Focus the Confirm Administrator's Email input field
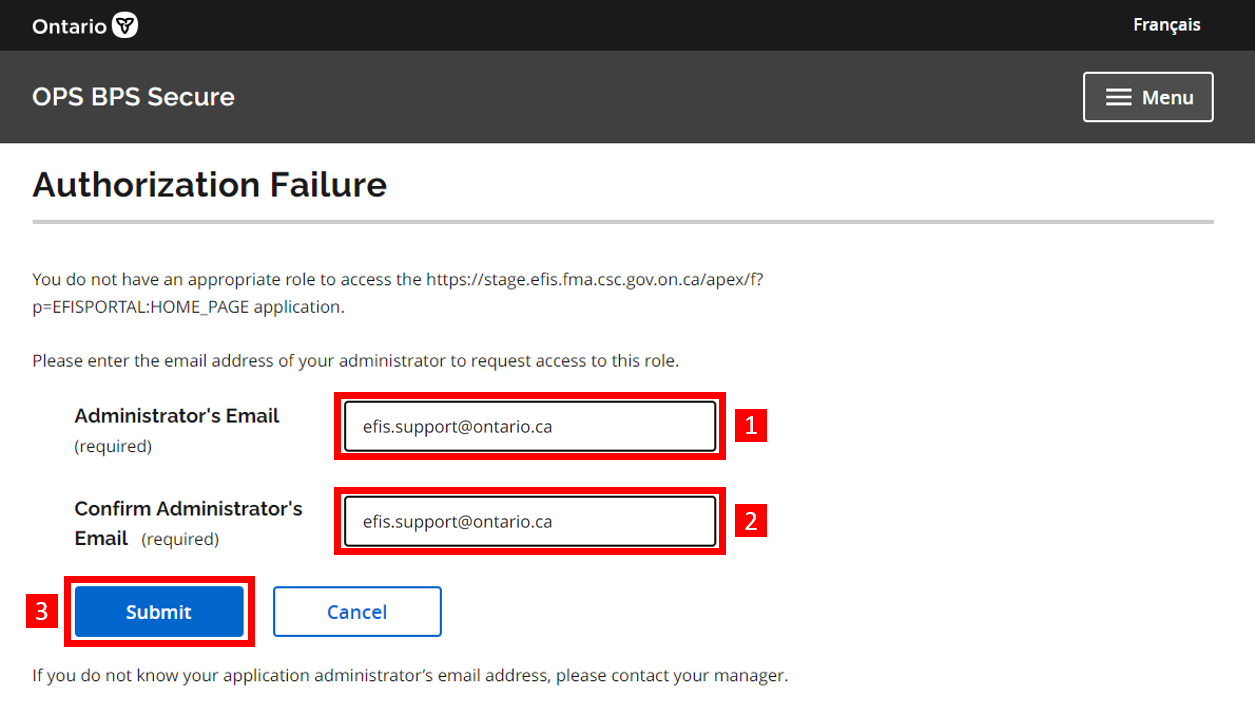1255x721 pixels. click(530, 522)
